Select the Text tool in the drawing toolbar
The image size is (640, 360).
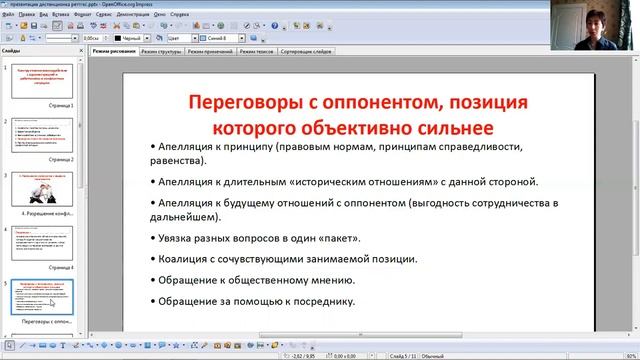point(63,345)
